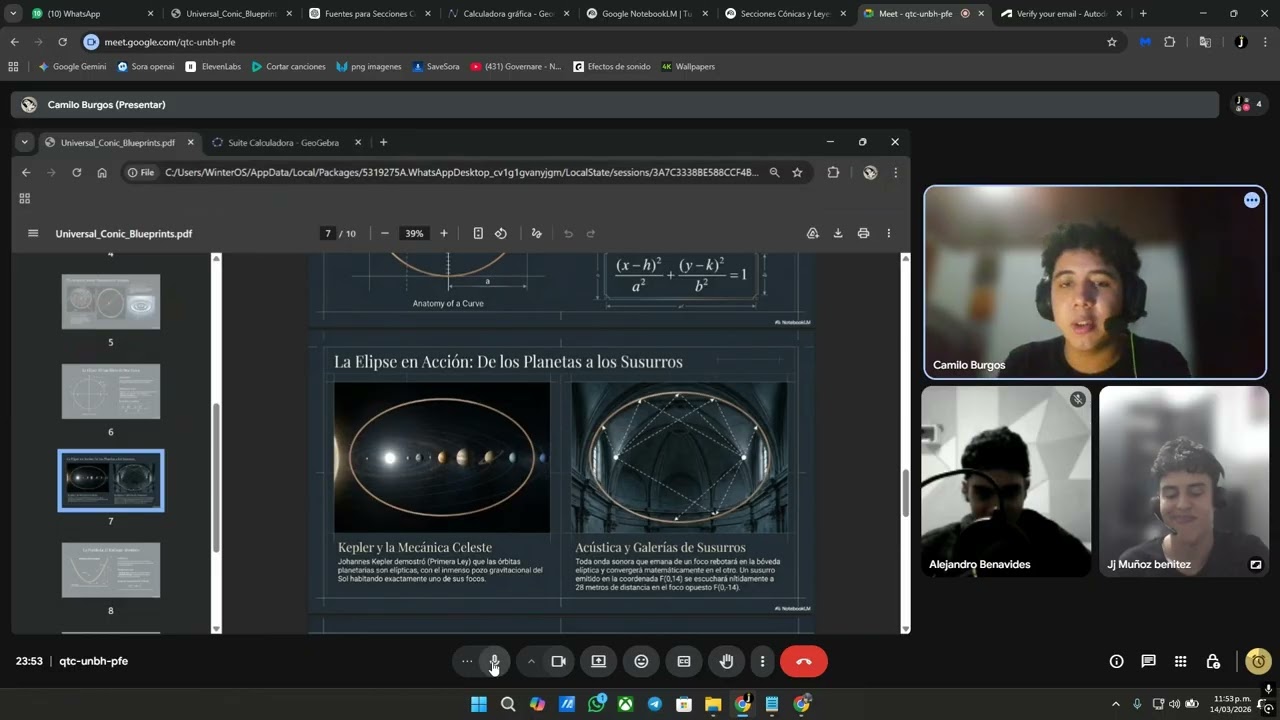1280x720 pixels.
Task: Open meeting details info icon
Action: tap(1116, 661)
